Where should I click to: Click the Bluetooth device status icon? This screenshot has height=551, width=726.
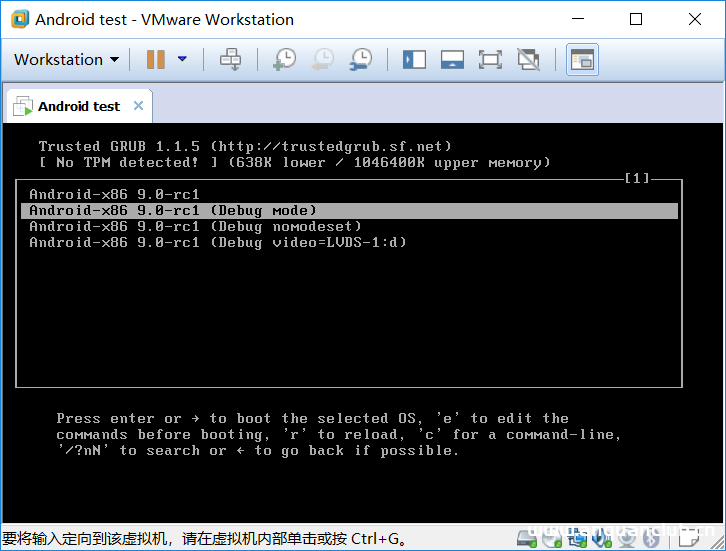click(x=651, y=538)
